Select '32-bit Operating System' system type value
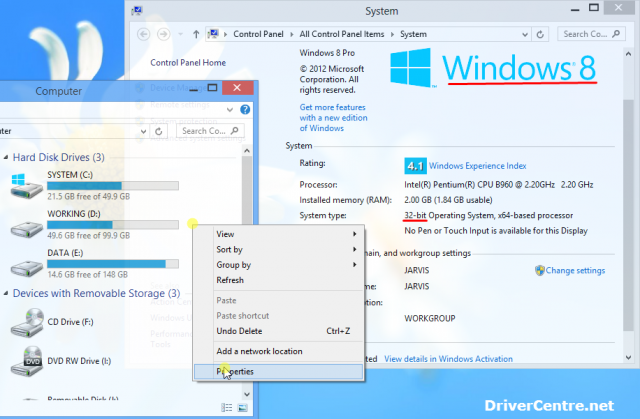The image size is (640, 419). coord(489,215)
